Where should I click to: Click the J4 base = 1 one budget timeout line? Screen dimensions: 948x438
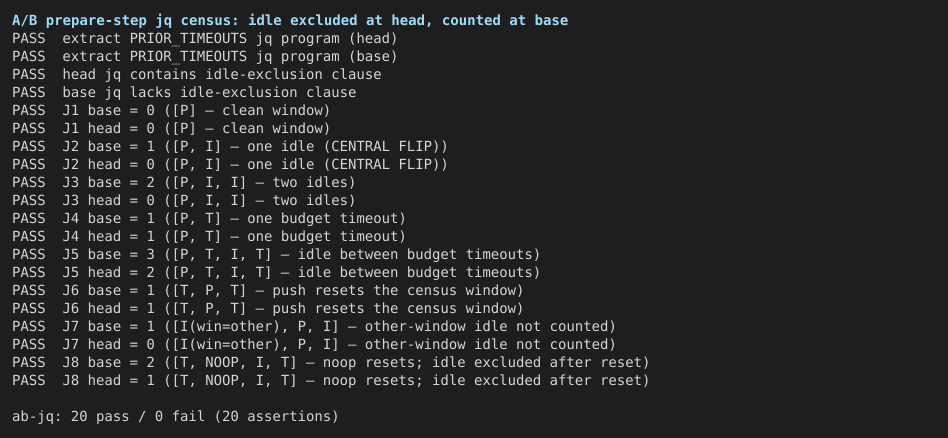point(209,218)
